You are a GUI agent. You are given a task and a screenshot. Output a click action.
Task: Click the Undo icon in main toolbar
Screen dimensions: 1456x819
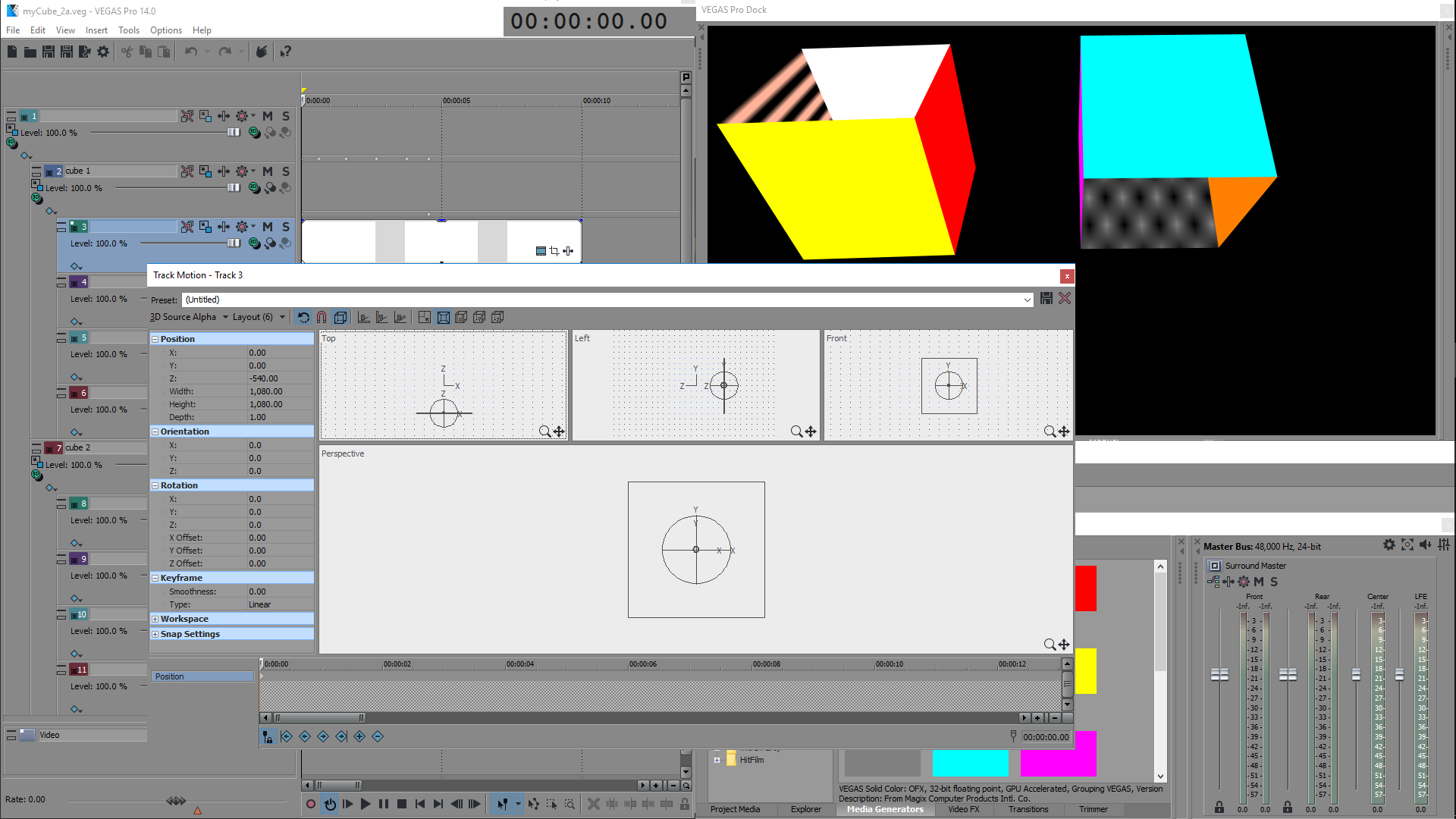click(191, 52)
